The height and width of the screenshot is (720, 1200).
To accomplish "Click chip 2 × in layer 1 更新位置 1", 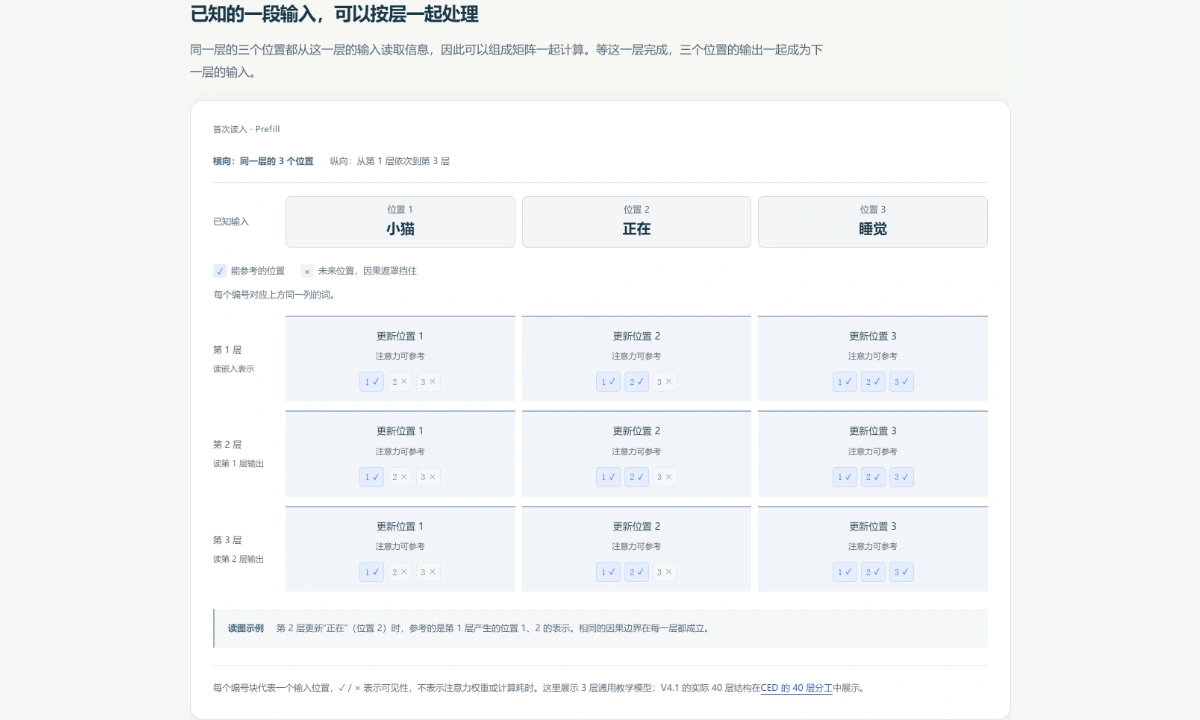I will [400, 382].
